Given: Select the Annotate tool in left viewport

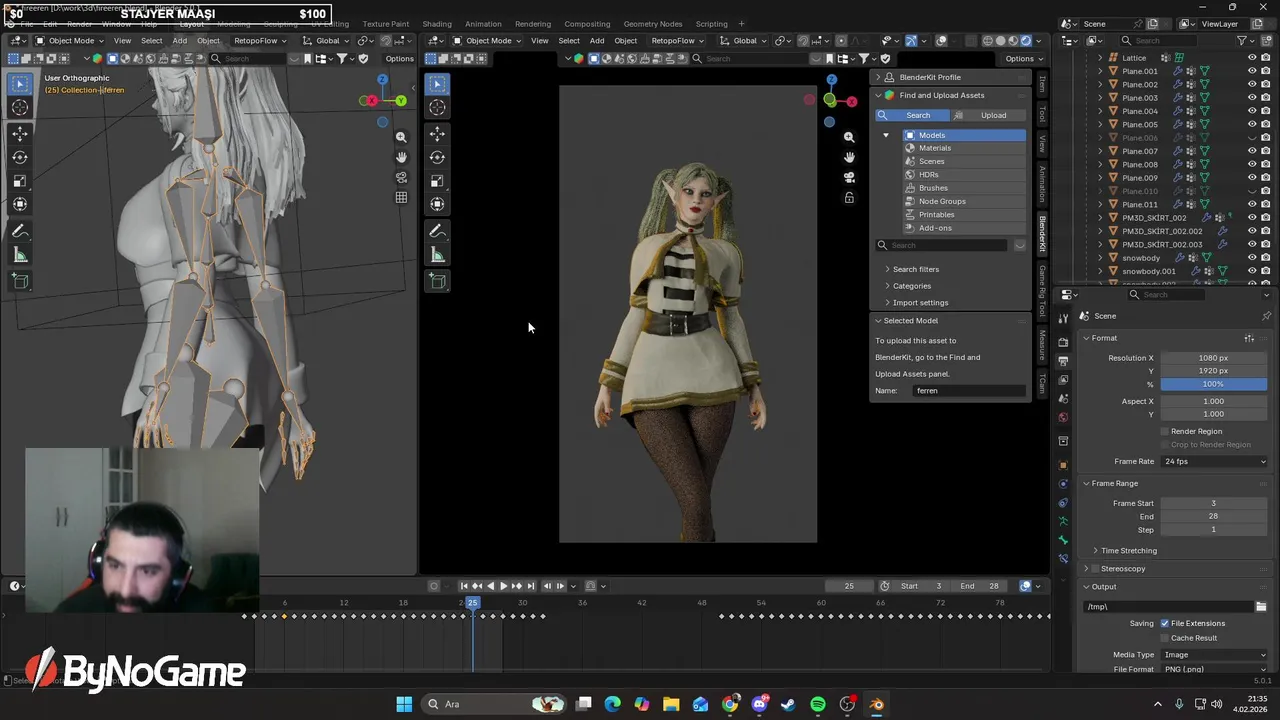Looking at the screenshot, I should [20, 231].
